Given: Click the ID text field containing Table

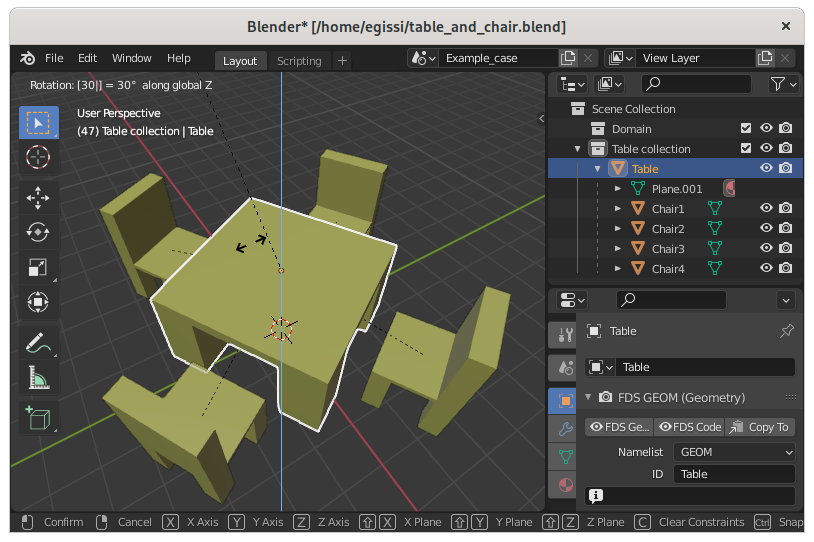Looking at the screenshot, I should pyautogui.click(x=734, y=474).
